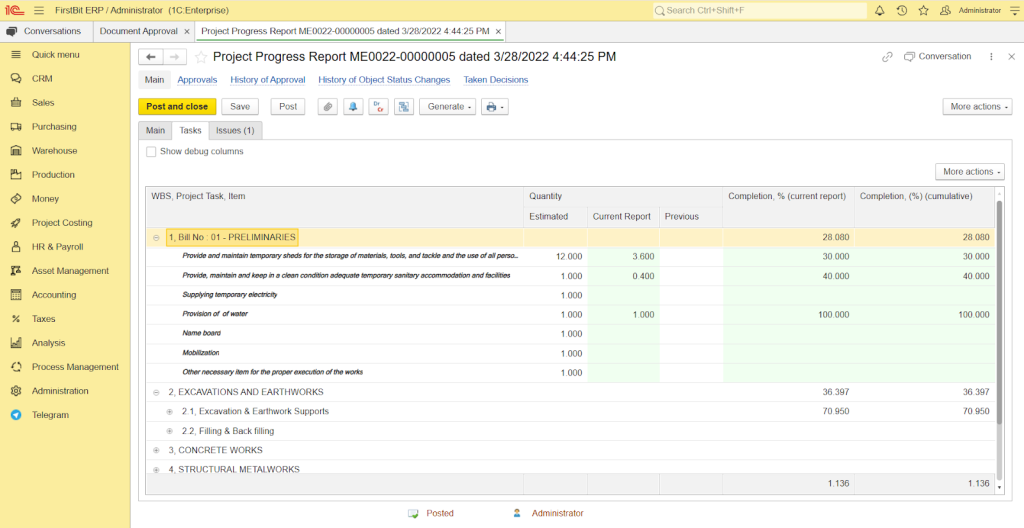Open Telegram from the sidebar
1024x528 pixels.
[50, 415]
